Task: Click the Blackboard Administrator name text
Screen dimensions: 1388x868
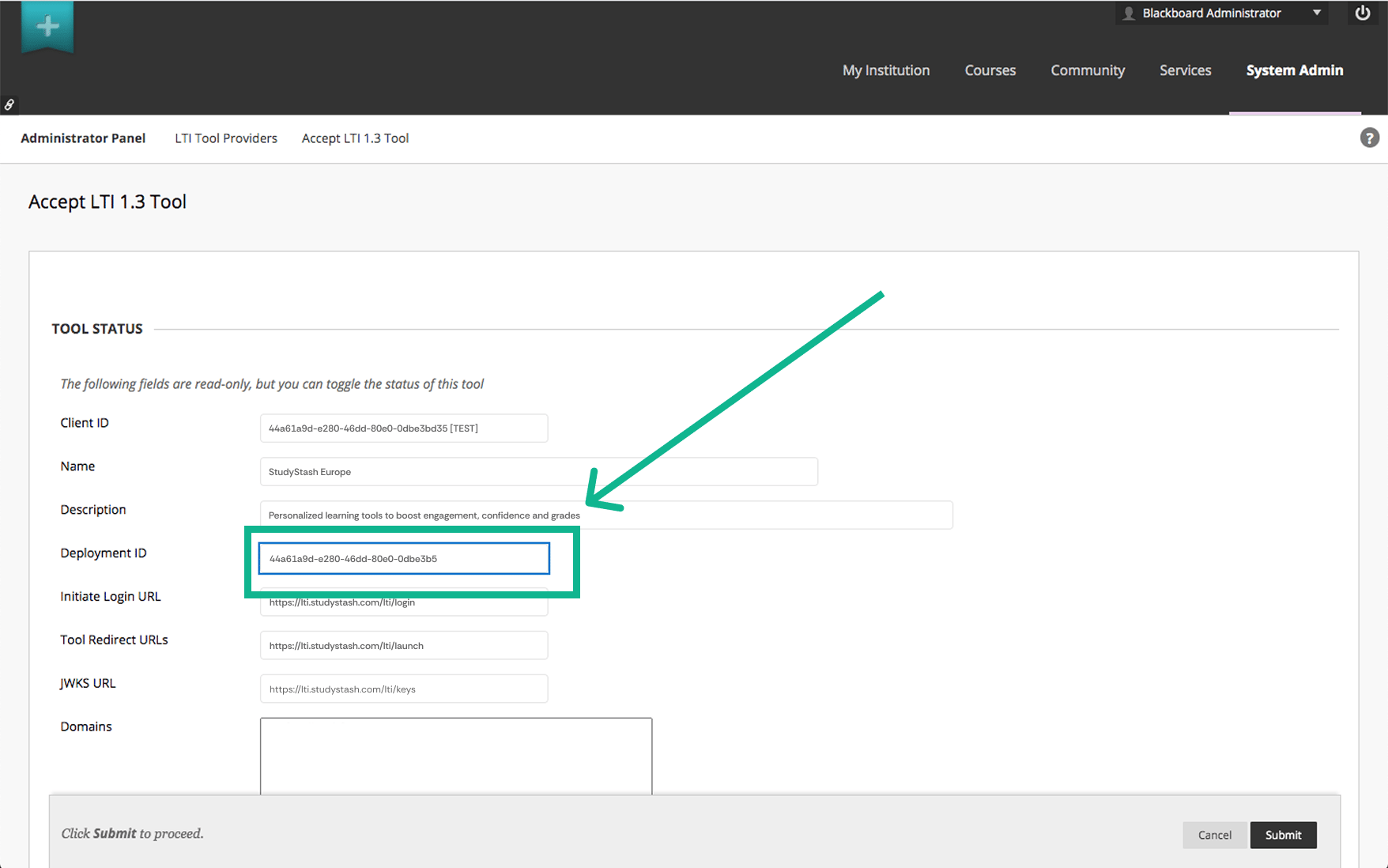Action: pos(1212,13)
